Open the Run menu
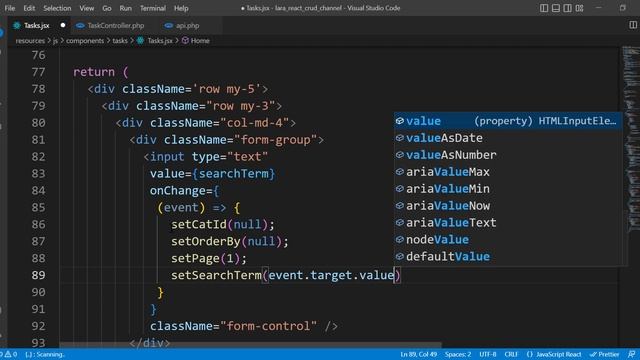Image resolution: width=640 pixels, height=360 pixels. coord(126,8)
